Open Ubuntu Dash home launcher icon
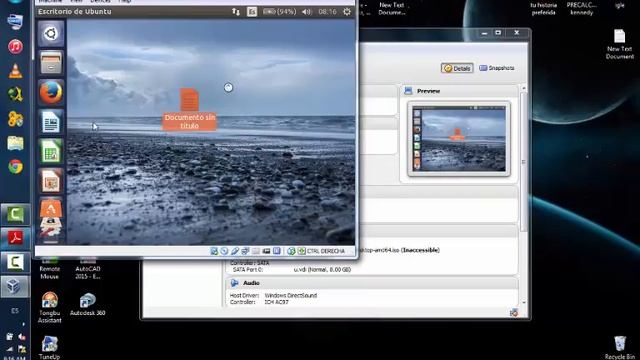The height and width of the screenshot is (360, 640). coord(51,33)
